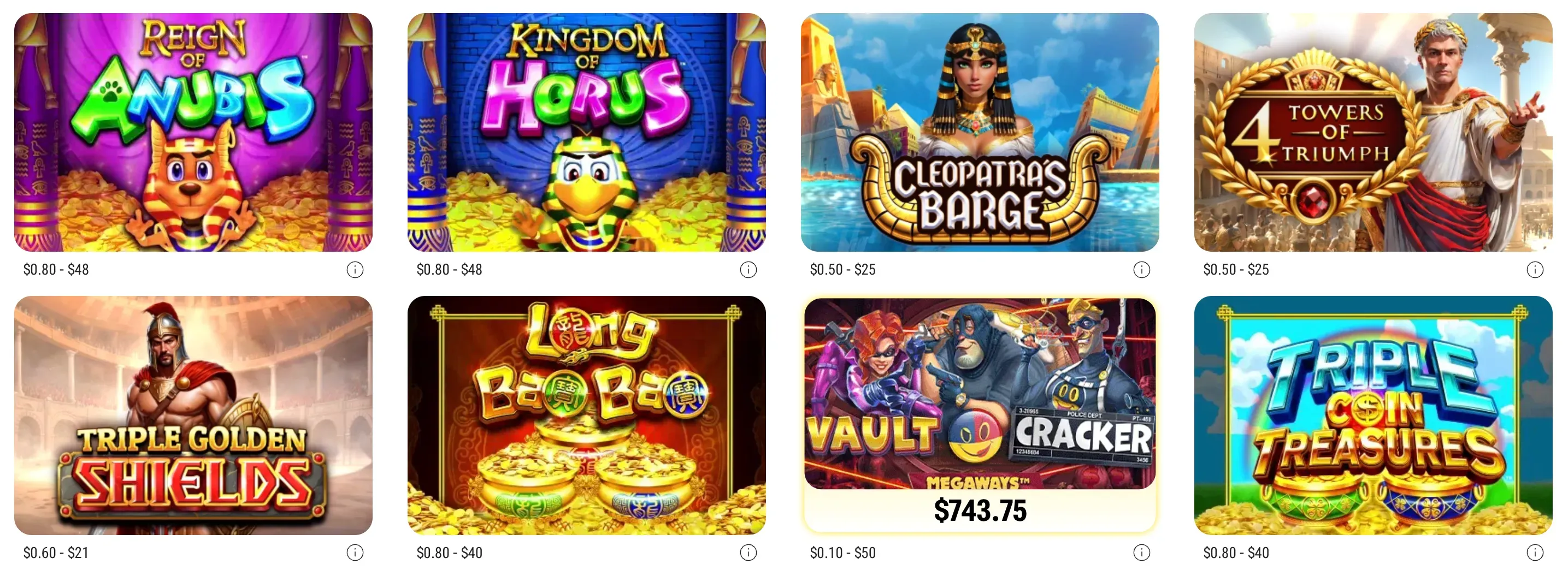Screen dimensions: 1568x570
Task: Open 4 Towers of Triumph tile
Action: point(1373,133)
